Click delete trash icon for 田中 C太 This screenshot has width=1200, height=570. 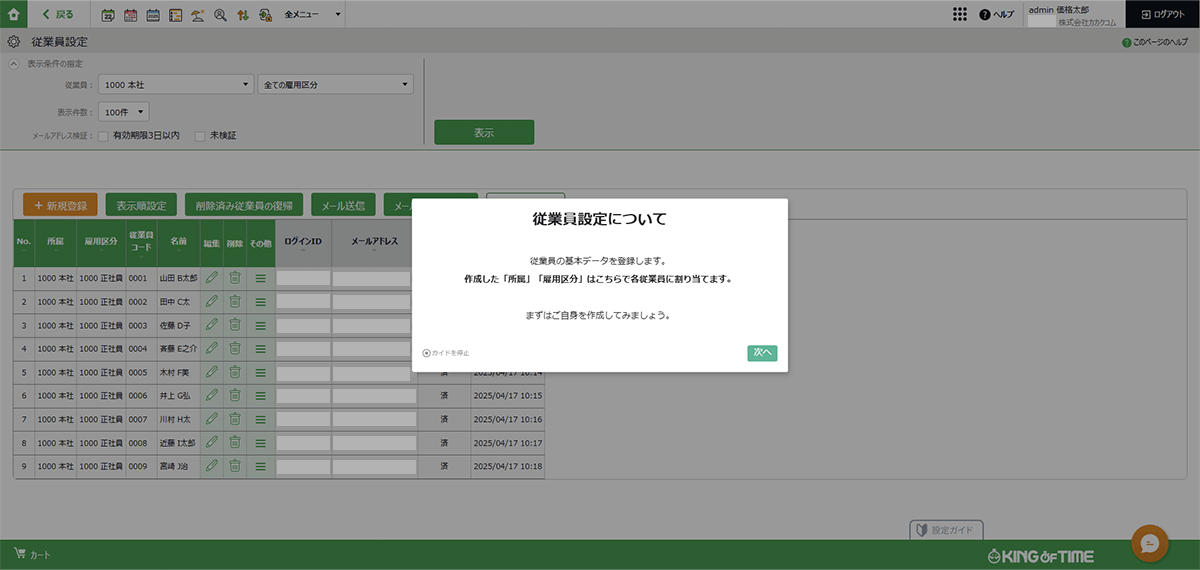tap(234, 302)
